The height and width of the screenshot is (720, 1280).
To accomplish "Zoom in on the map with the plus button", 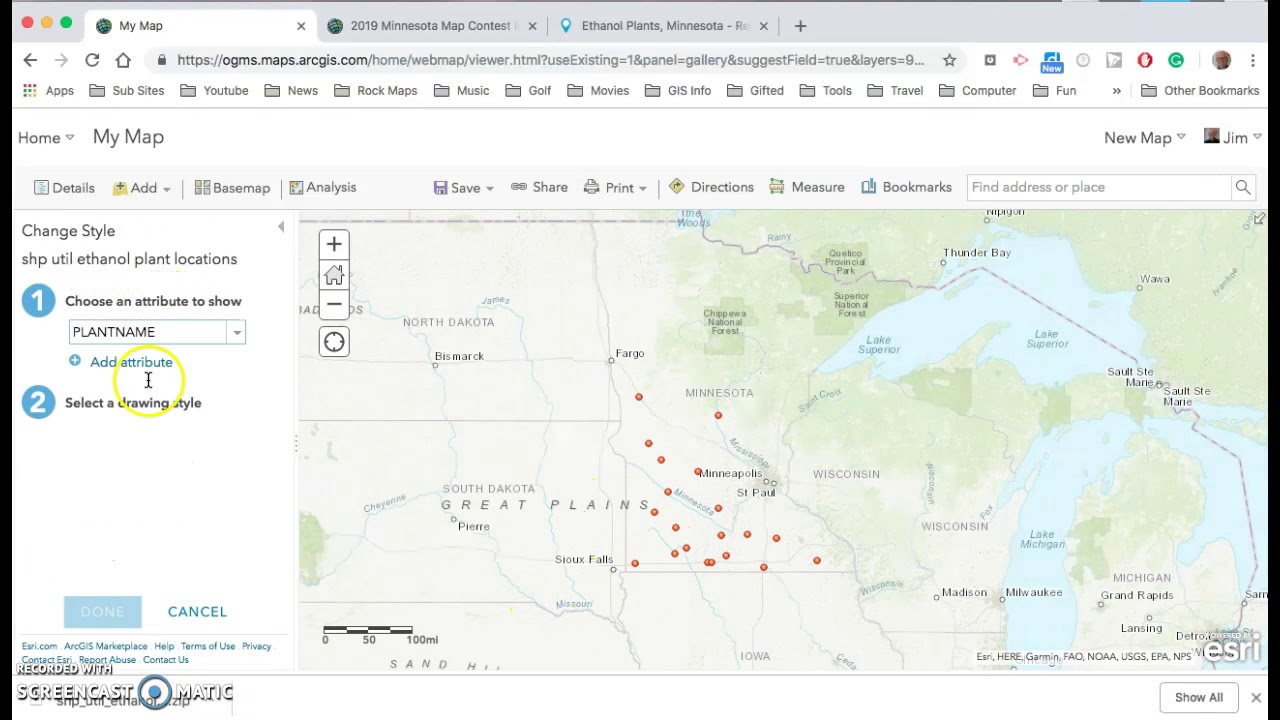I will (x=334, y=244).
